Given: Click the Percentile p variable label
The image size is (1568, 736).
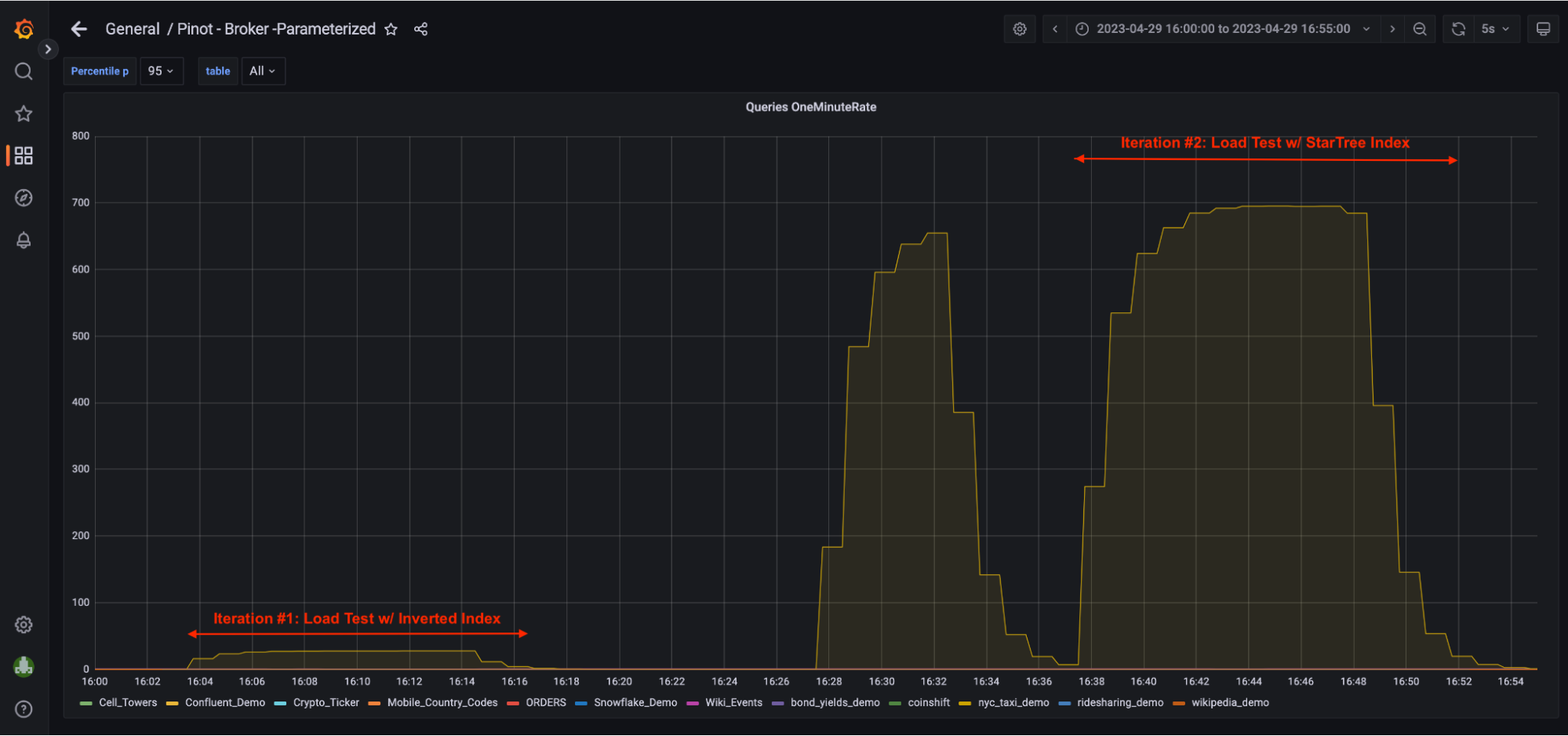Looking at the screenshot, I should [x=100, y=71].
